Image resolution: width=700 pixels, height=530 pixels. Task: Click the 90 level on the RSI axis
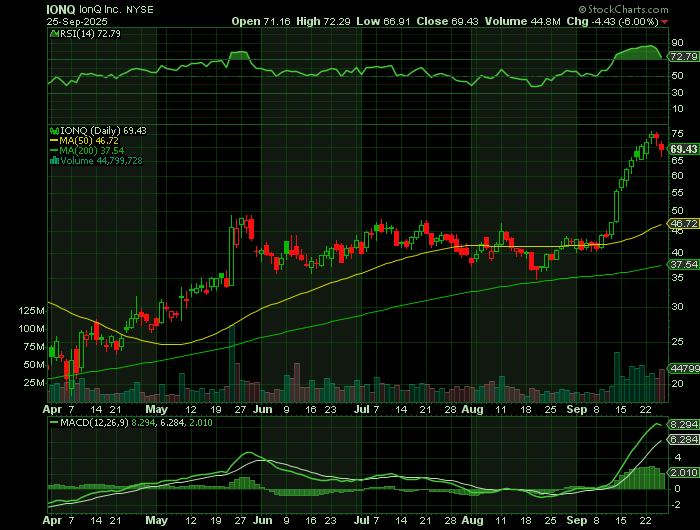(x=677, y=43)
